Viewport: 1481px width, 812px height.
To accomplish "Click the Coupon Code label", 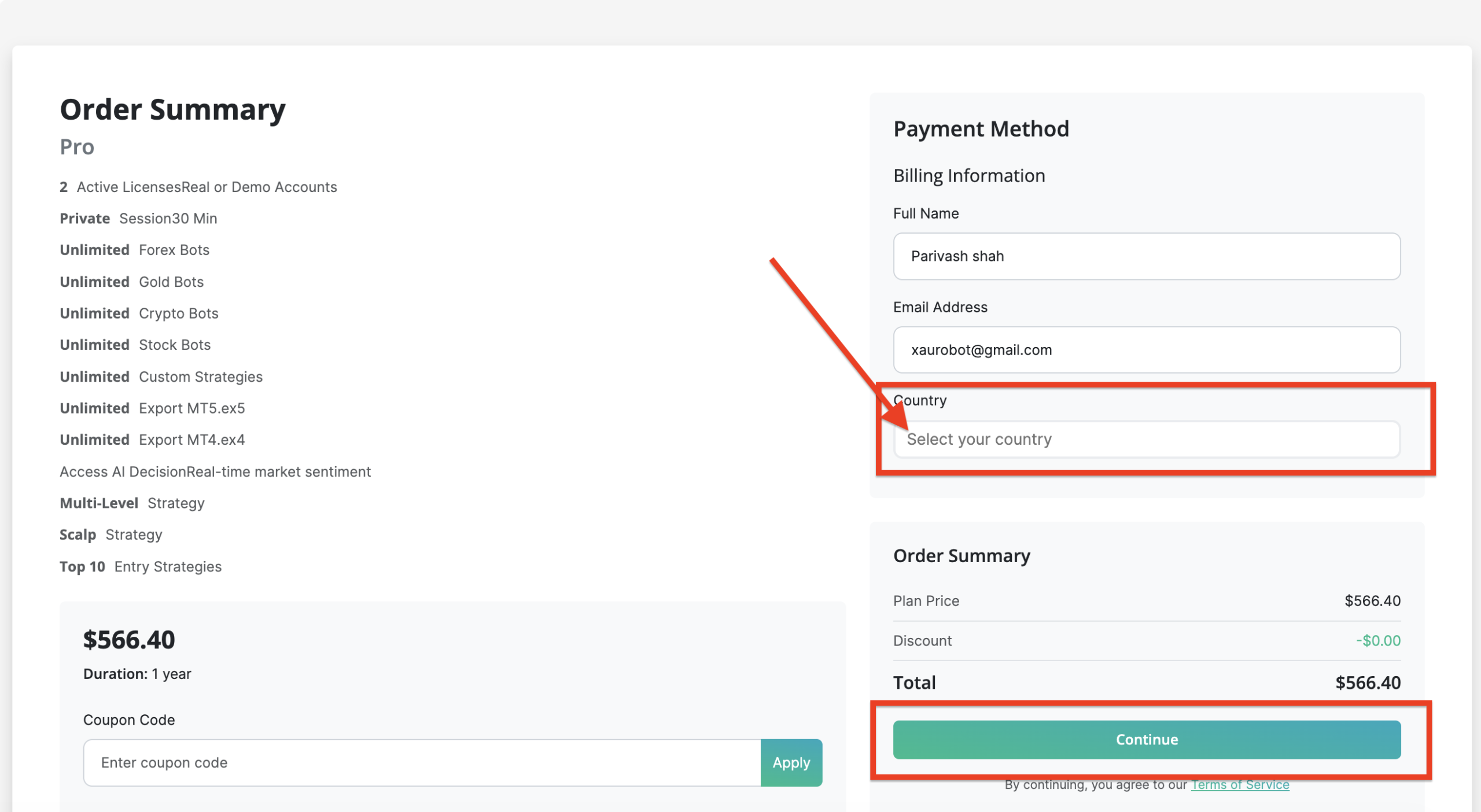I will pyautogui.click(x=129, y=720).
